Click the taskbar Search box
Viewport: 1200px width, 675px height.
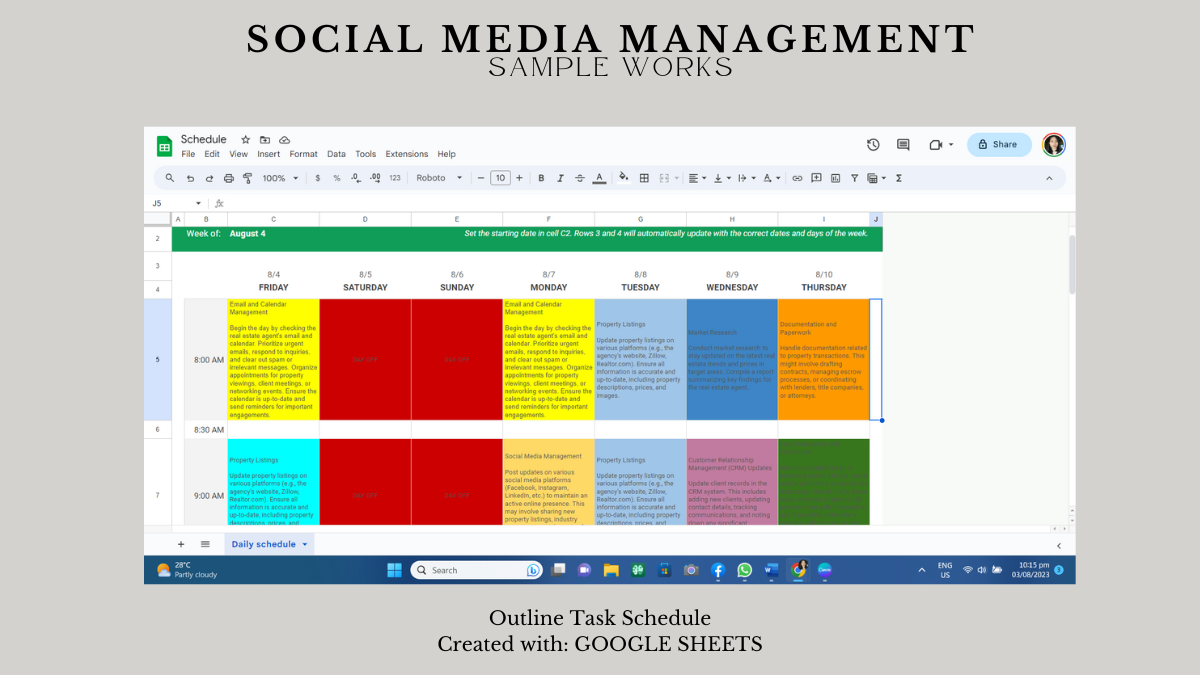[x=477, y=570]
